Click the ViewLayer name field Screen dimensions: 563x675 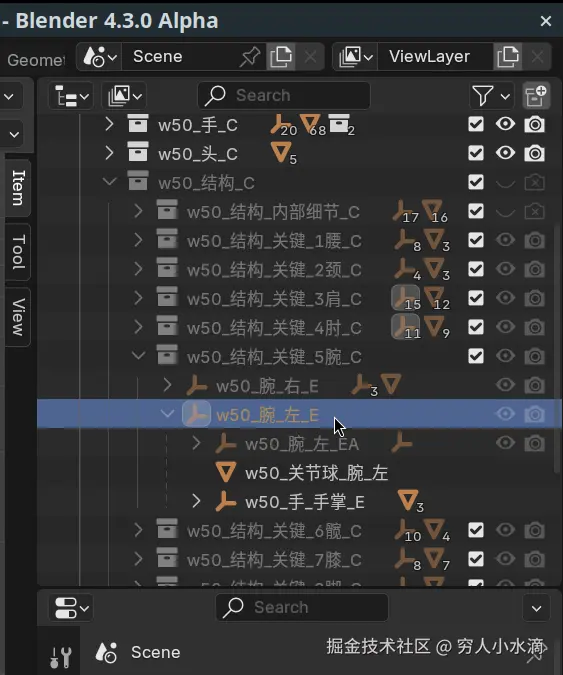click(435, 56)
